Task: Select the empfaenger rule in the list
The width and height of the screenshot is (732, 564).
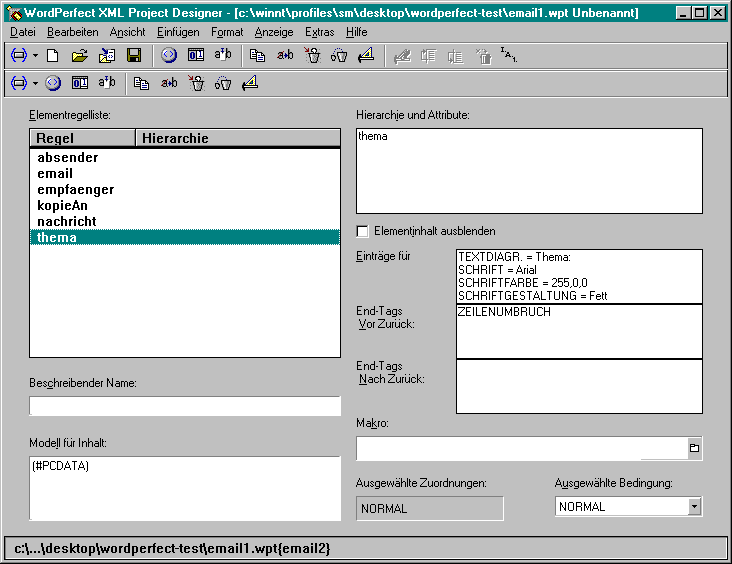Action: click(185, 190)
